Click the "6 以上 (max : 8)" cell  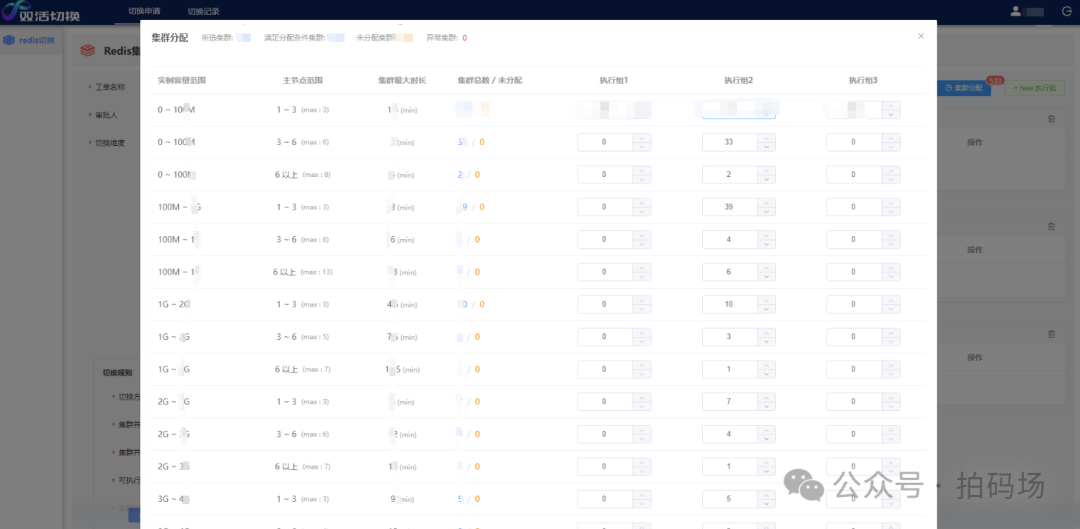tap(302, 175)
